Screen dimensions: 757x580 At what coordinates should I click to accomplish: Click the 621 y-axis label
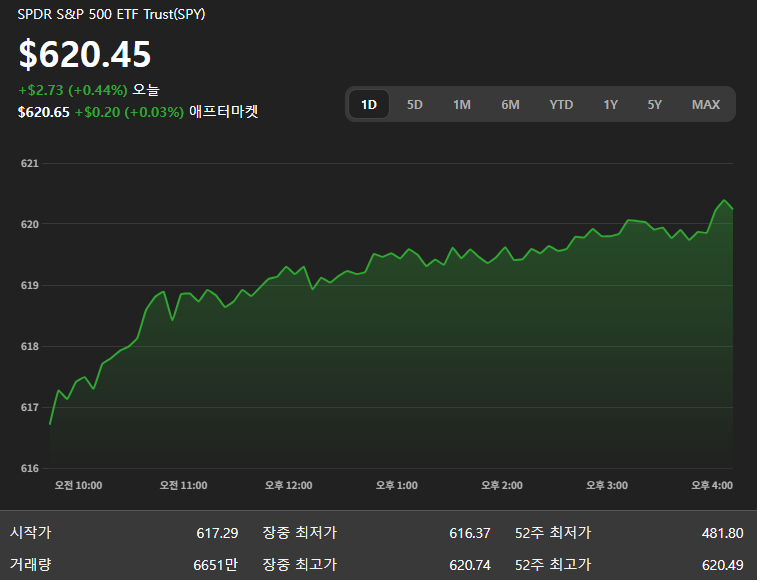[29, 163]
